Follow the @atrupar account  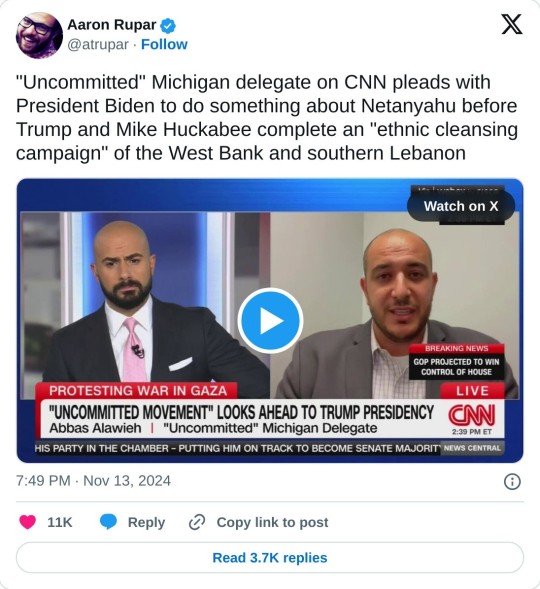pyautogui.click(x=164, y=45)
